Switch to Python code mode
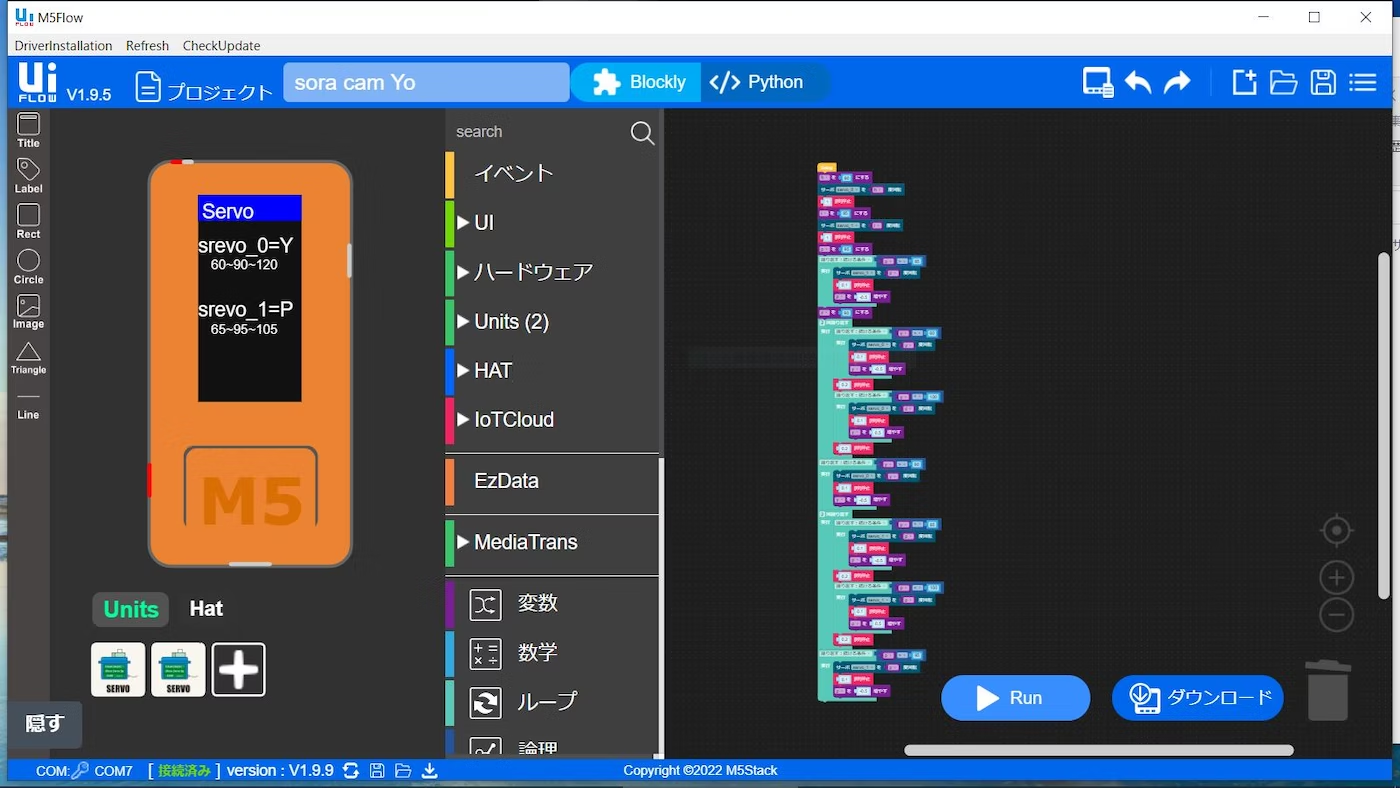This screenshot has width=1400, height=788. tap(757, 82)
